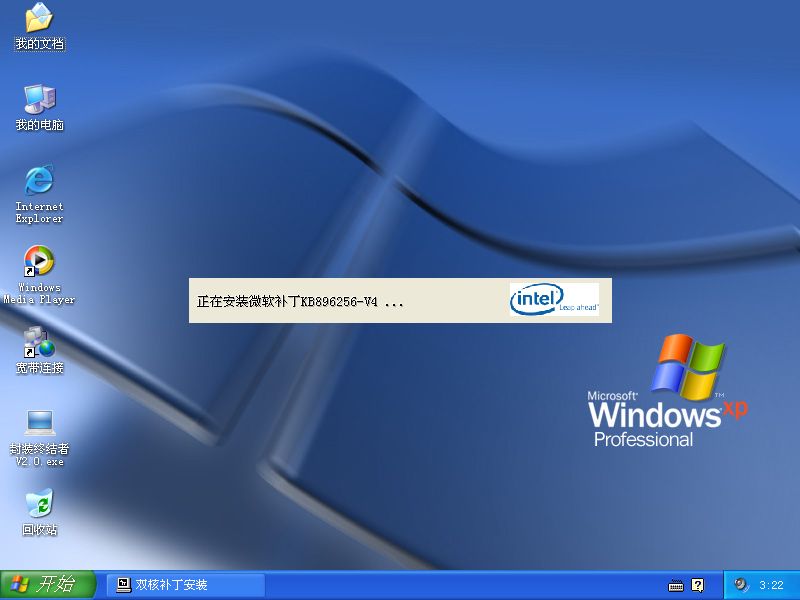The width and height of the screenshot is (800, 600).
Task: Click the 3:22 clock in the tray
Action: pos(771,585)
